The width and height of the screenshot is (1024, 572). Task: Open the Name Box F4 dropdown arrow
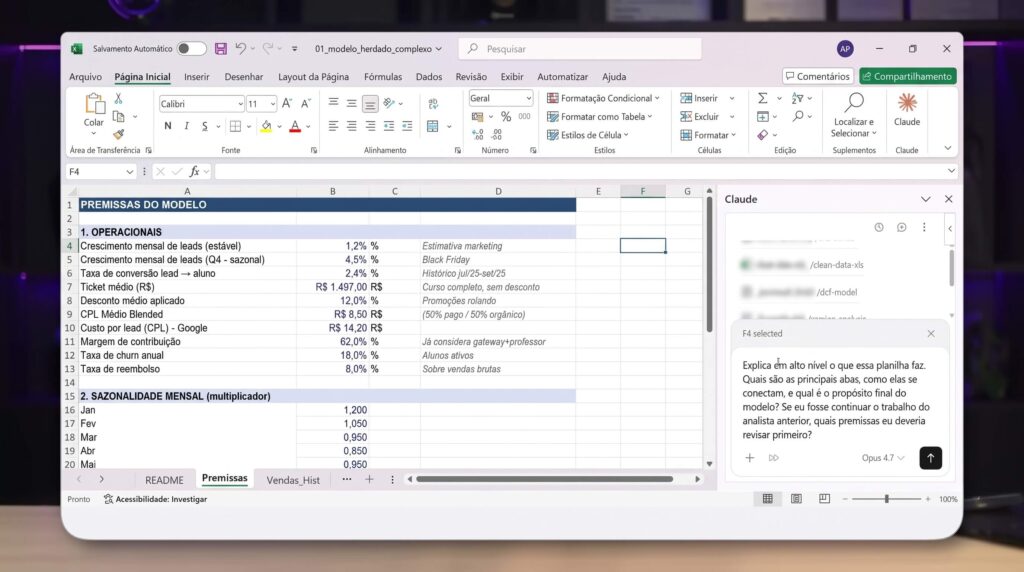coord(129,172)
